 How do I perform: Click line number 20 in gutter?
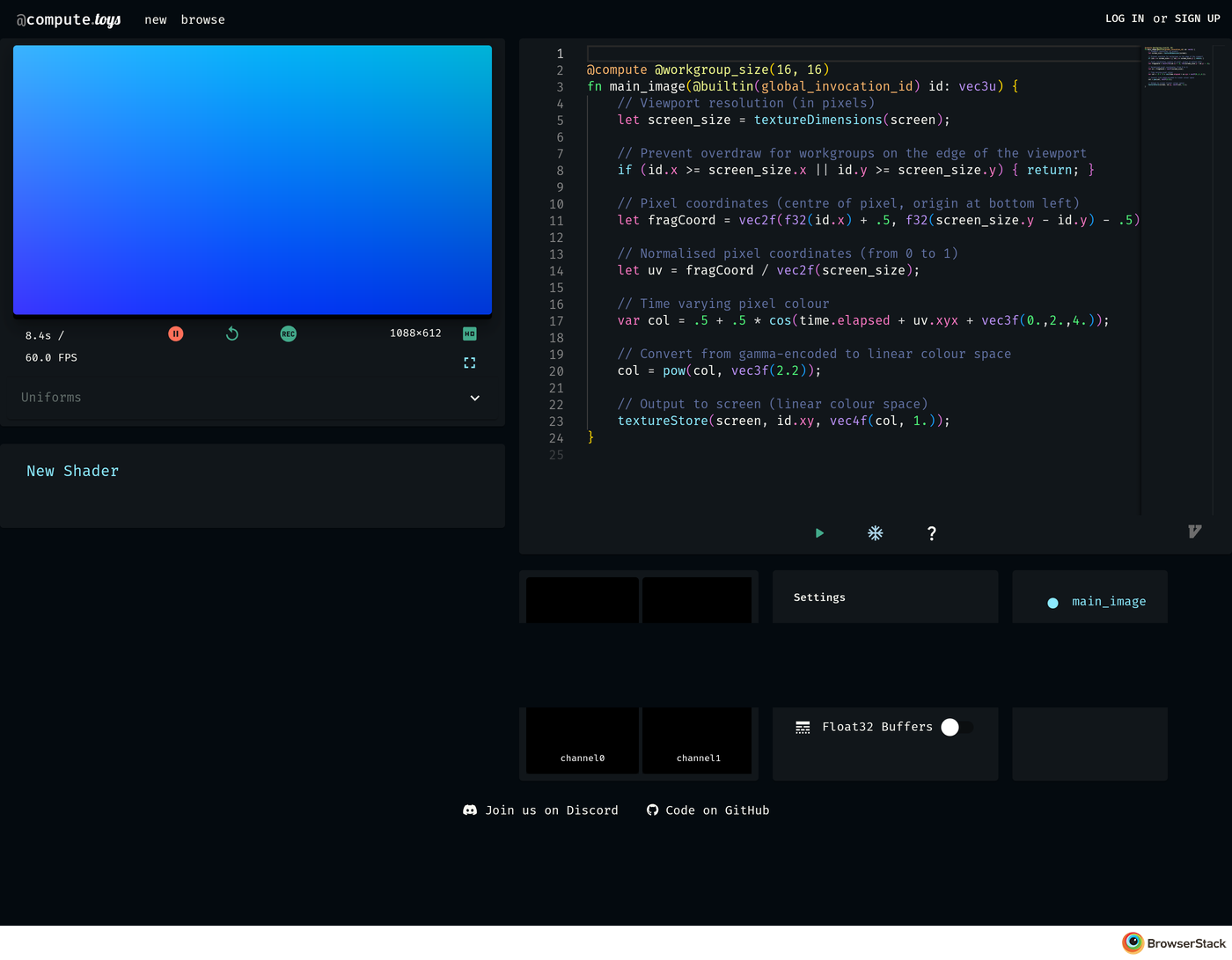click(556, 371)
